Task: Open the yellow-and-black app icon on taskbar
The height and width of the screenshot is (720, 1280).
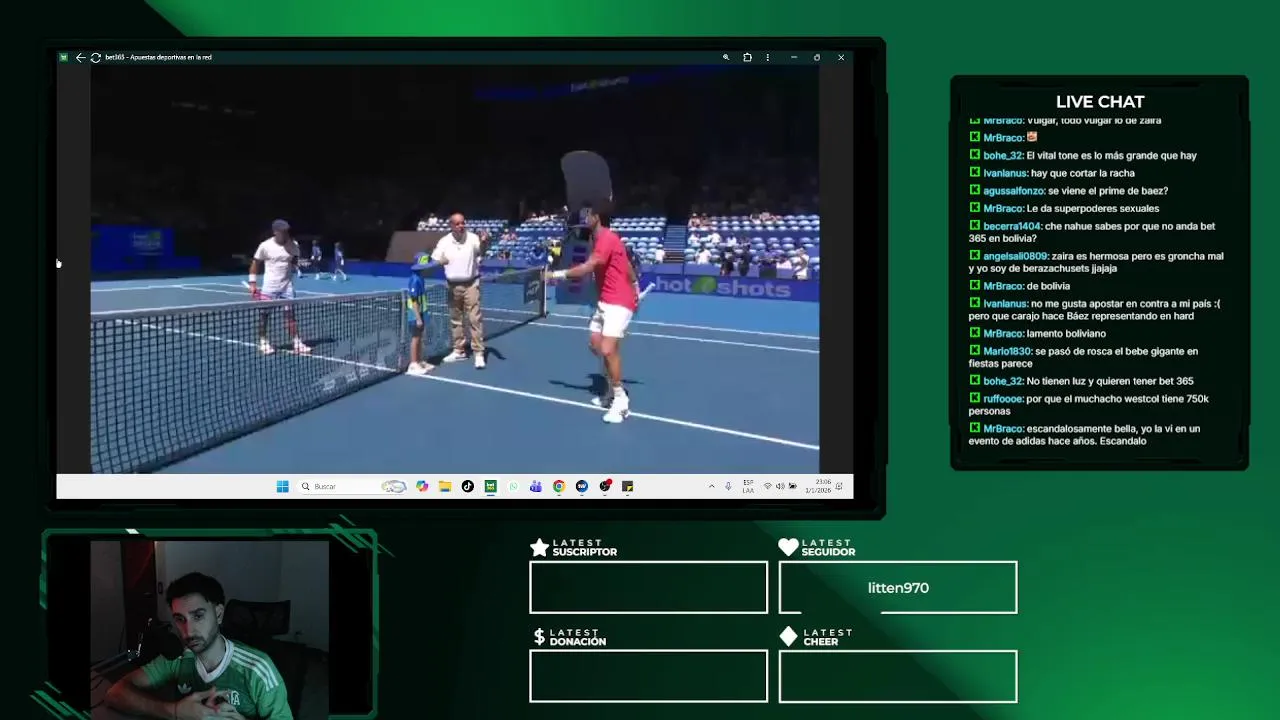Action: coord(628,486)
